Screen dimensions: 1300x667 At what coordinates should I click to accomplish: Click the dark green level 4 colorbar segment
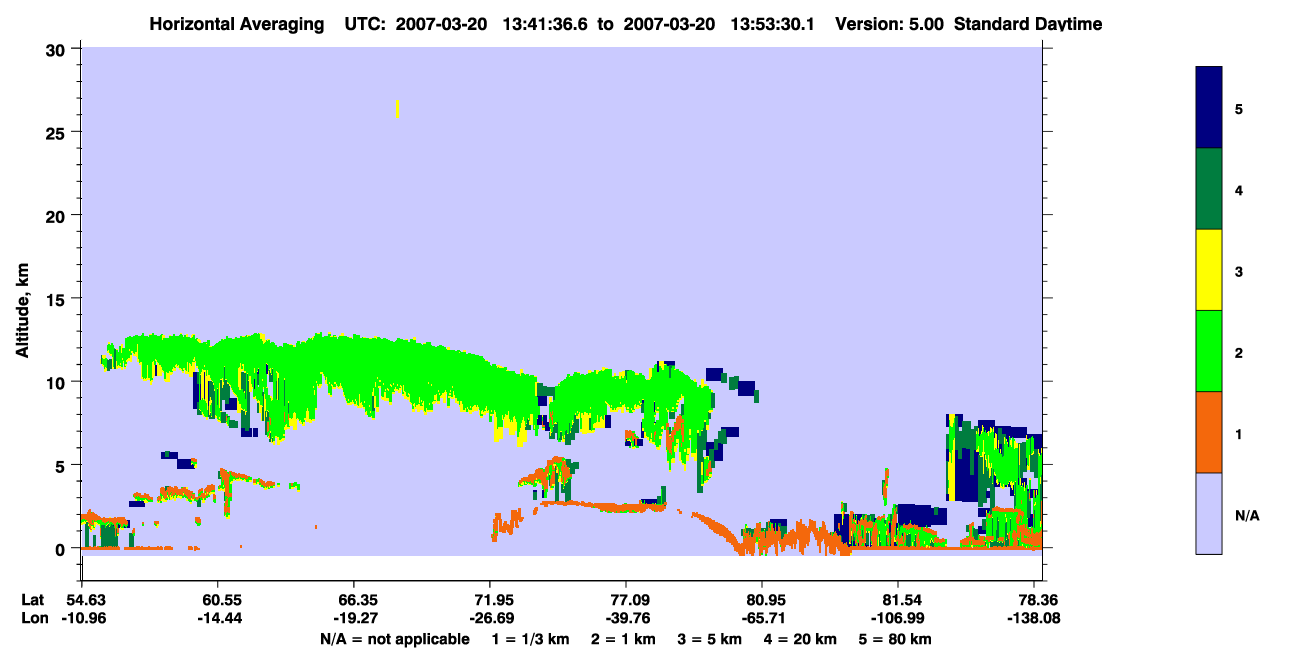[1209, 189]
